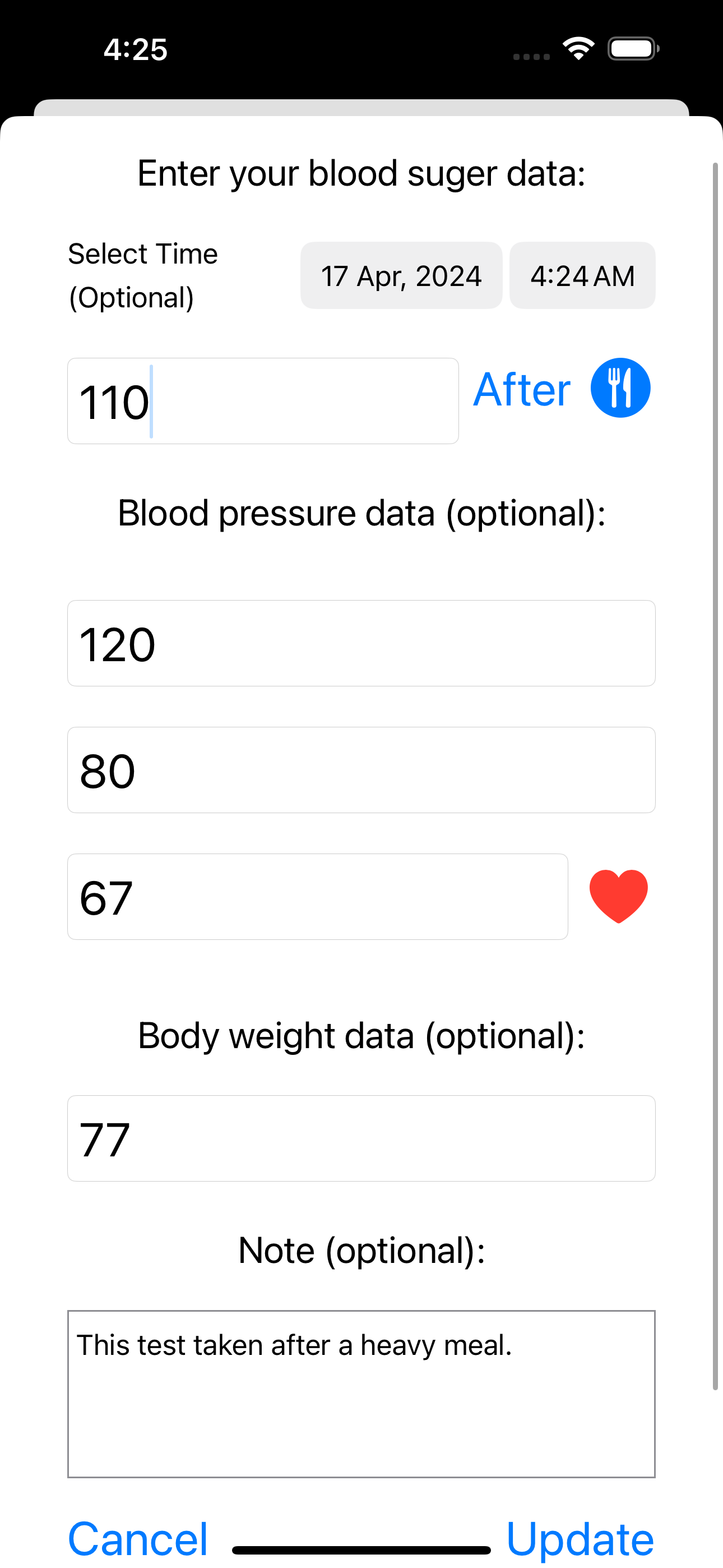Toggle the blue "After" meal label
723x1568 pixels.
click(x=522, y=390)
